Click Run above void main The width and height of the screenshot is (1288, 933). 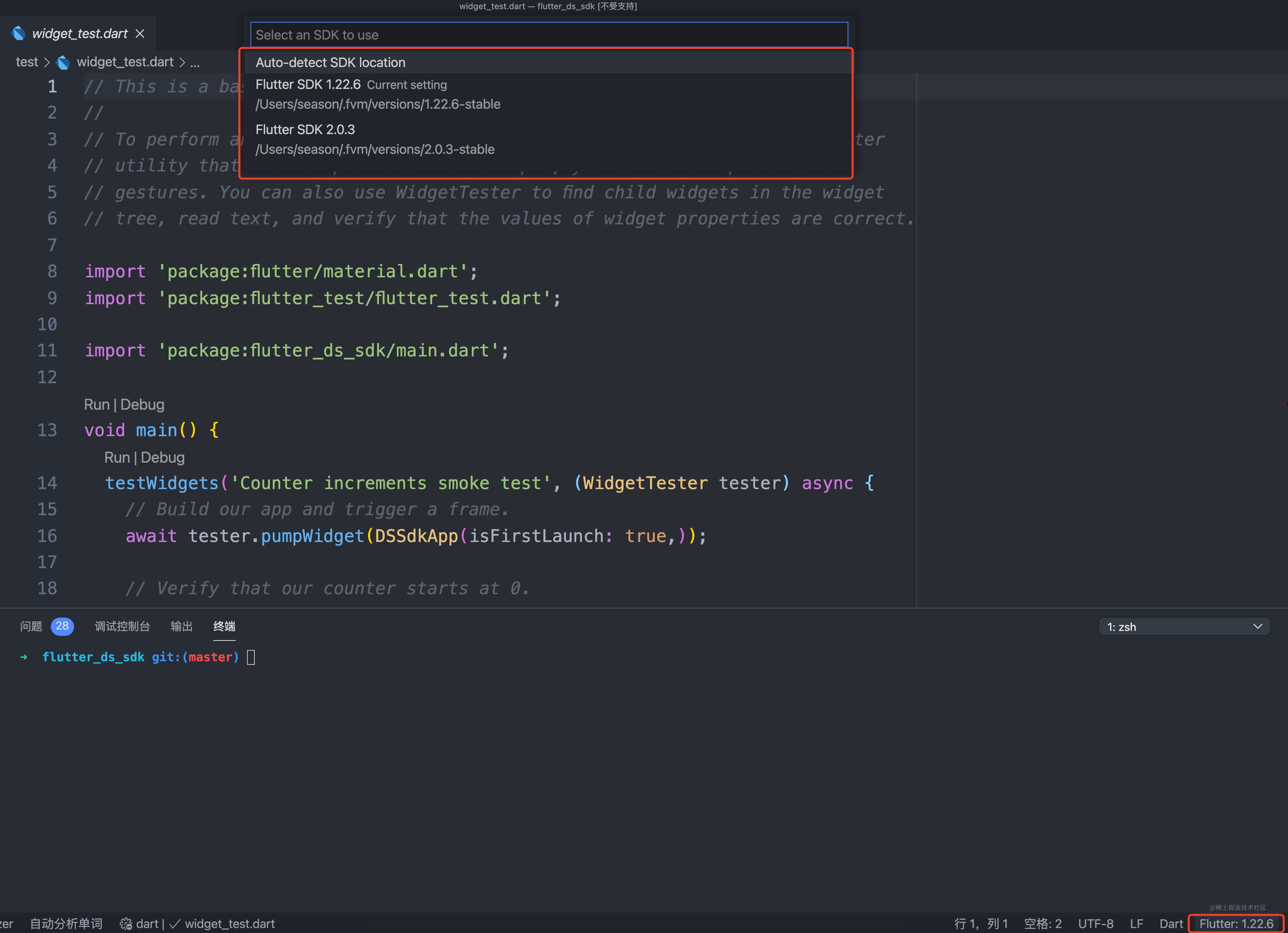(97, 404)
